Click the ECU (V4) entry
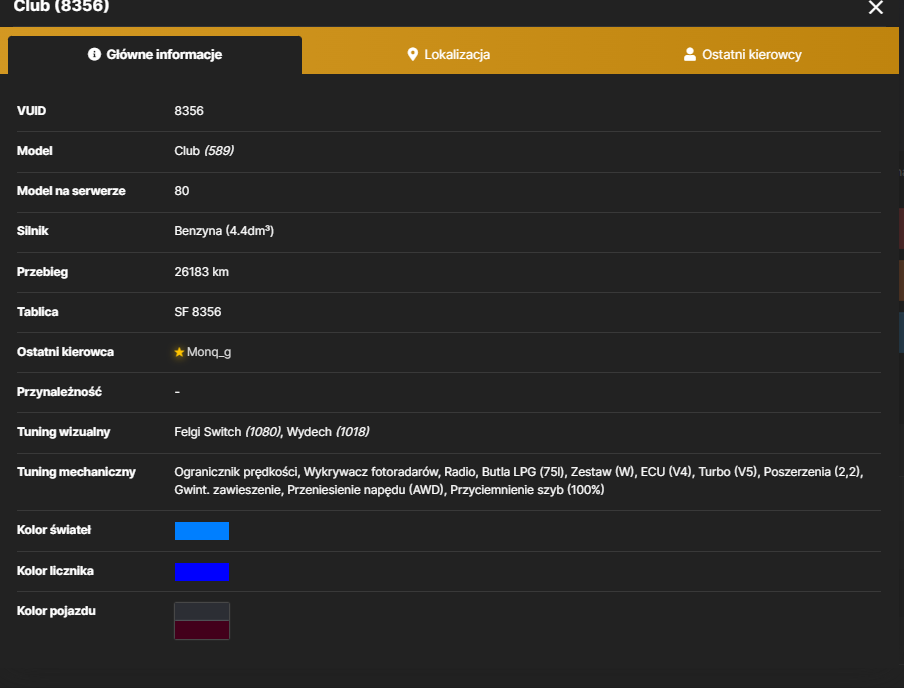Screen dimensions: 904x688 click(x=666, y=472)
